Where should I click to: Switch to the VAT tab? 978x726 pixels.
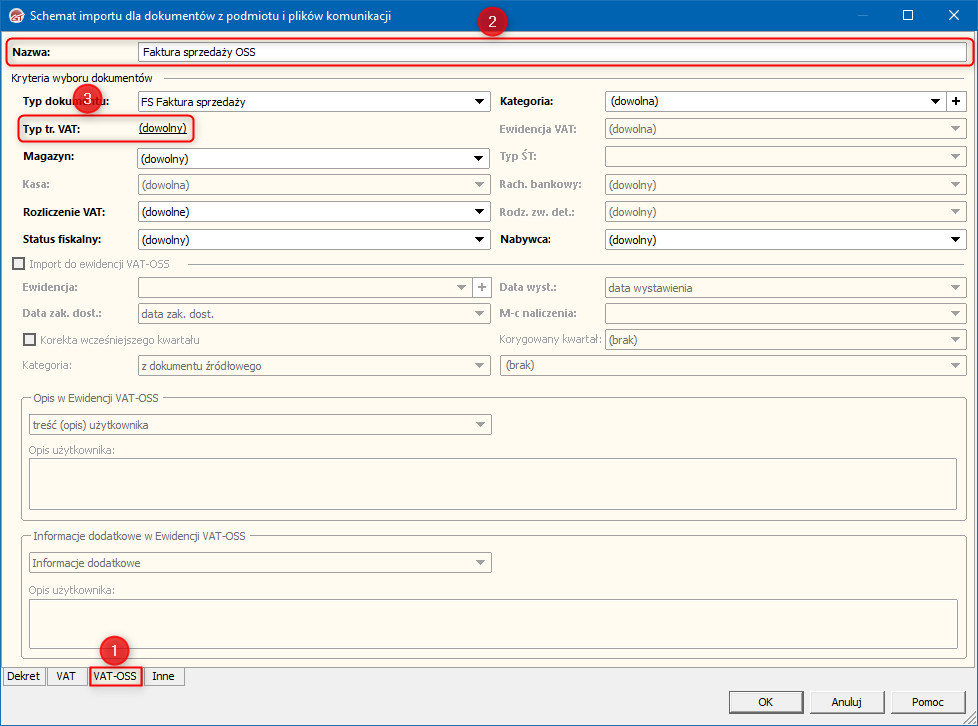66,677
